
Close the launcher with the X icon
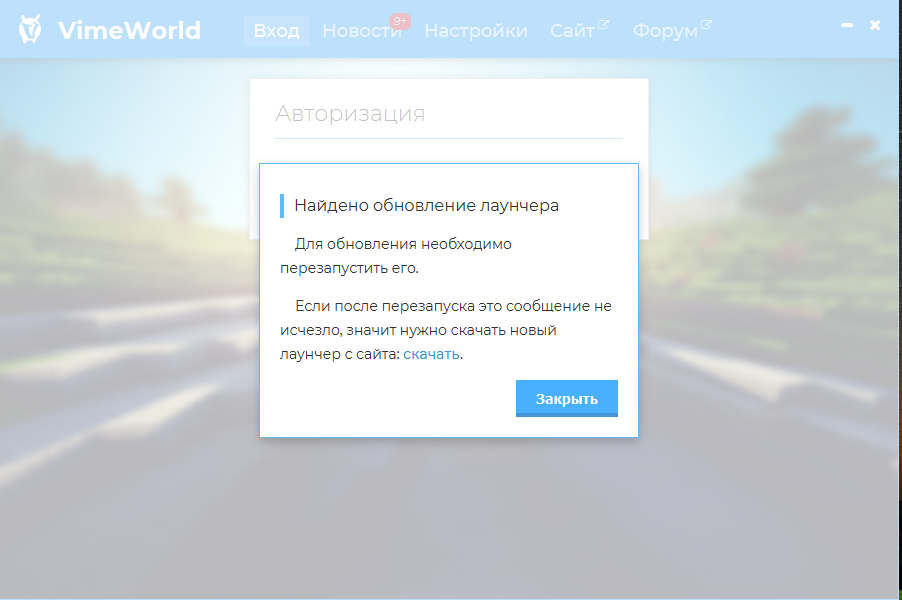875,25
